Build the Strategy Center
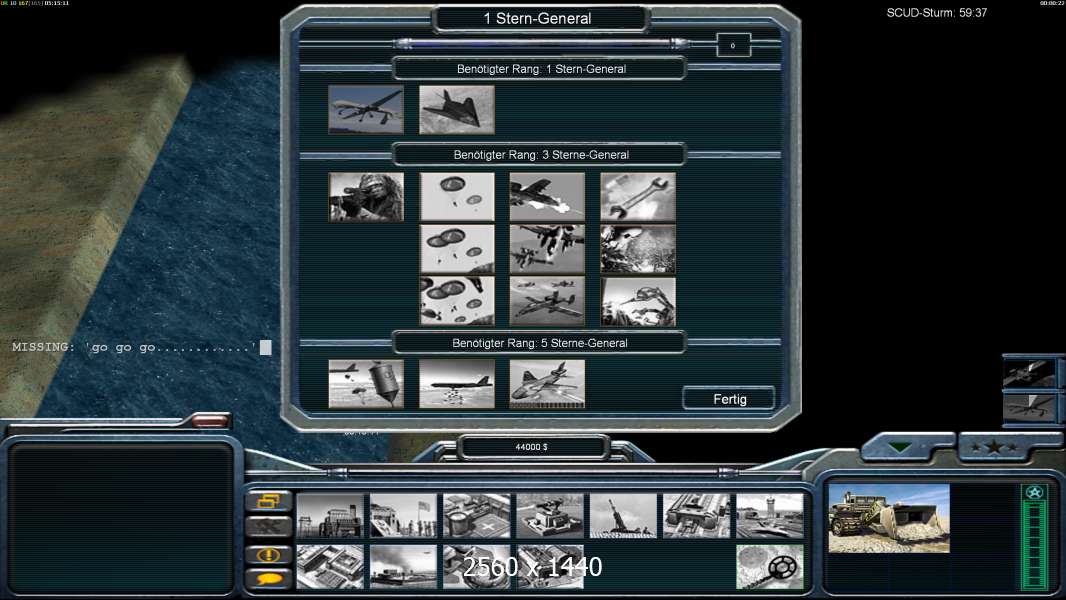This screenshot has height=600, width=1066. tap(330, 567)
